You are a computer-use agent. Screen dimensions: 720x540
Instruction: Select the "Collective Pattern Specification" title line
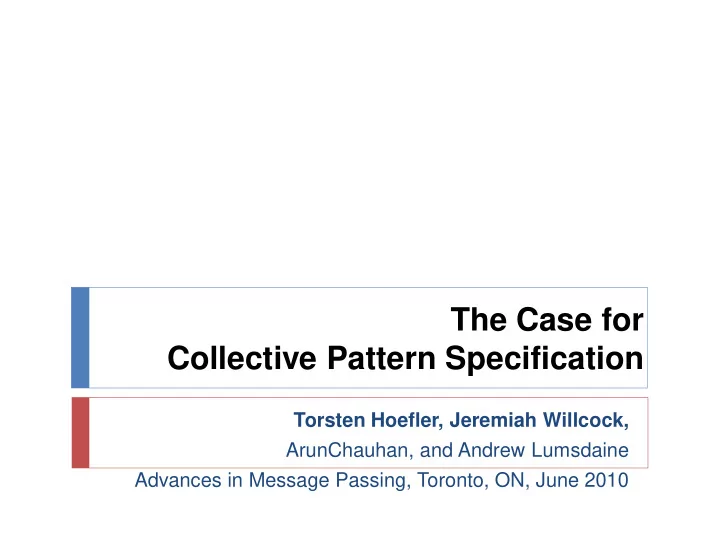click(405, 358)
